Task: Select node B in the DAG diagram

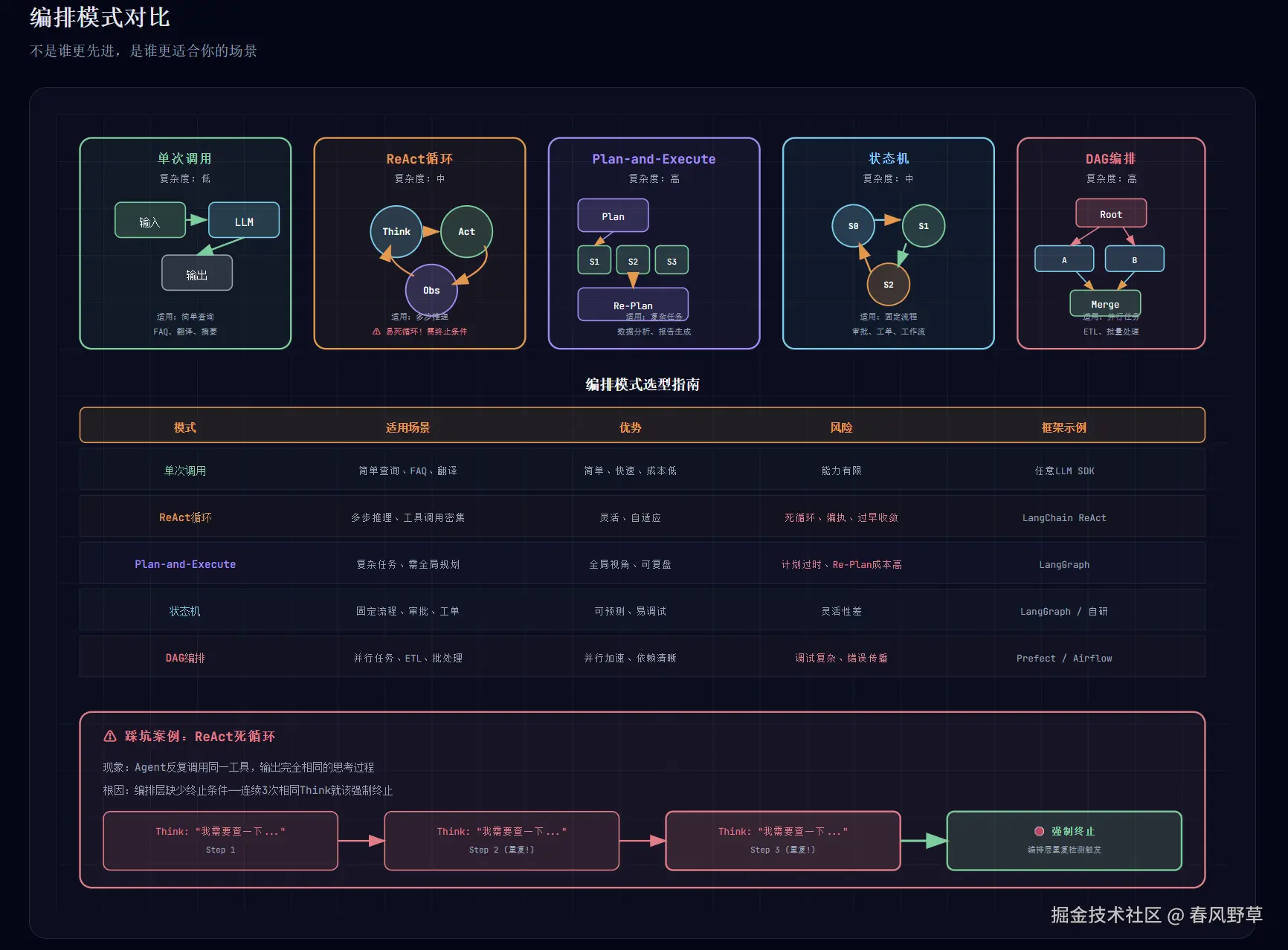Action: coord(1135,259)
